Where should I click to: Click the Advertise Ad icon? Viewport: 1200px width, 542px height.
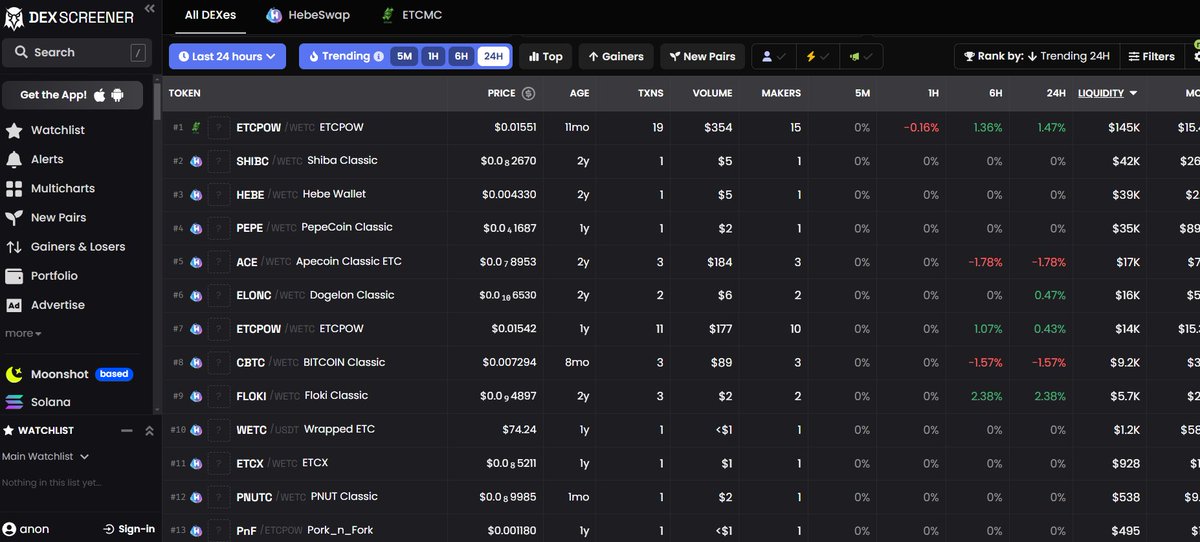pos(14,305)
